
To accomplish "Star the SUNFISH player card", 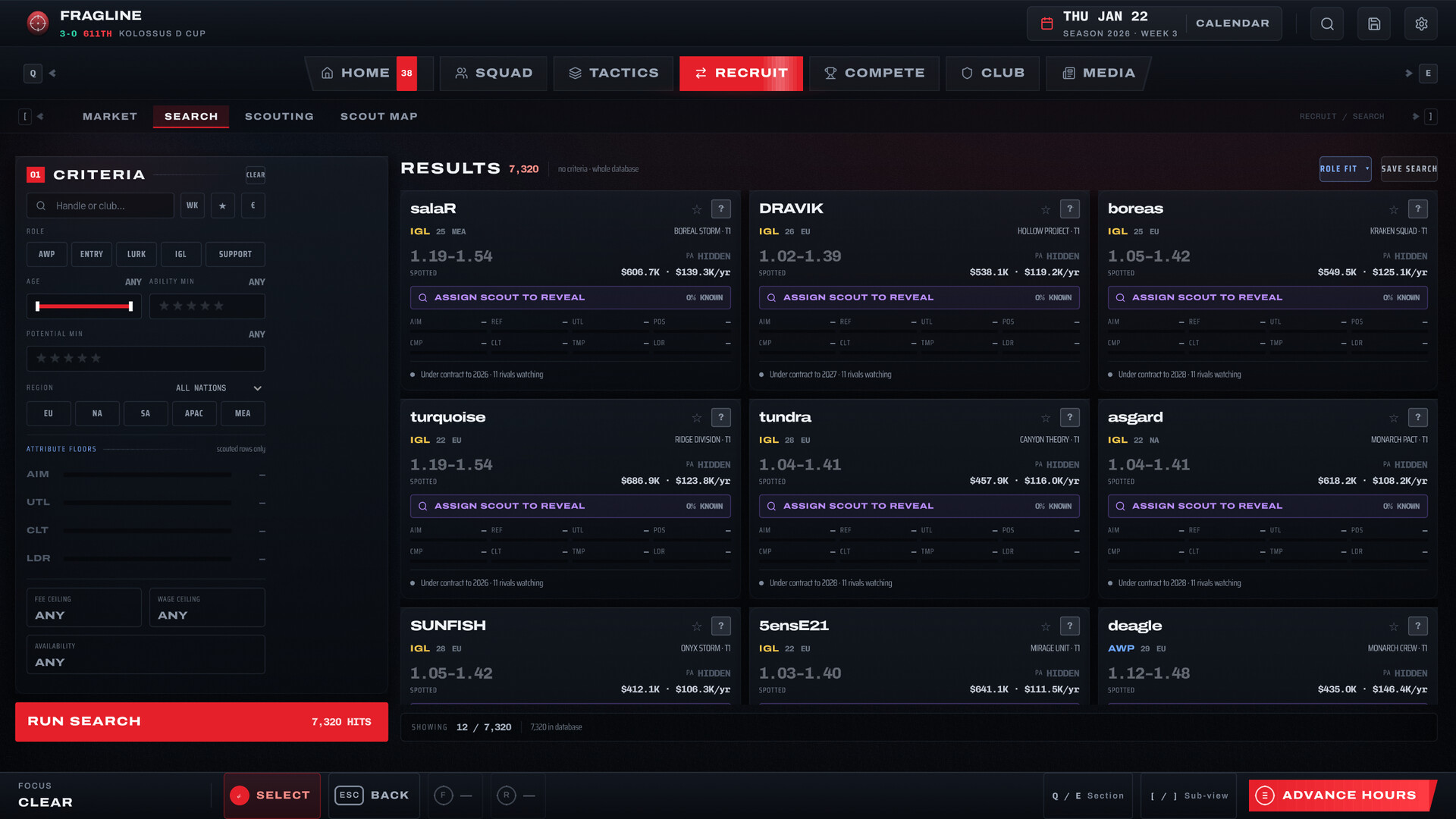I will 696,626.
